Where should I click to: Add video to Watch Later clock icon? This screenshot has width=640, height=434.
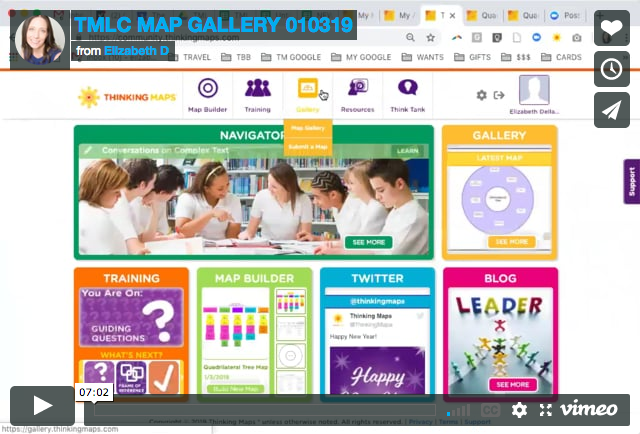tap(611, 69)
